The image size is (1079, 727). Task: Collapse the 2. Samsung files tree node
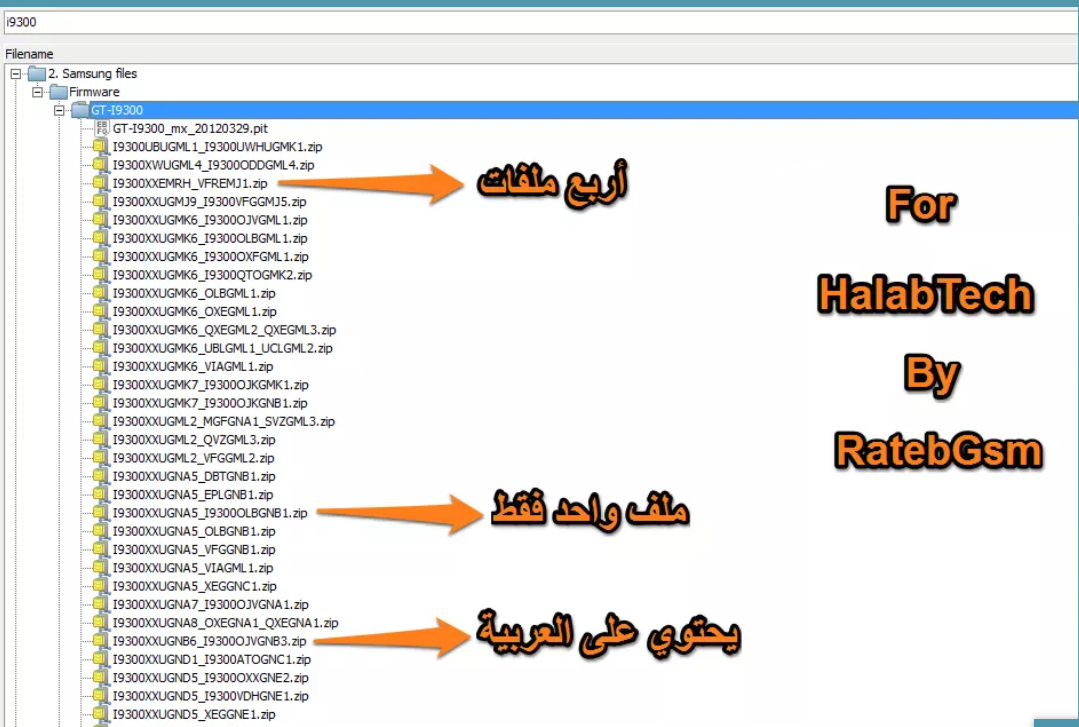[16, 74]
